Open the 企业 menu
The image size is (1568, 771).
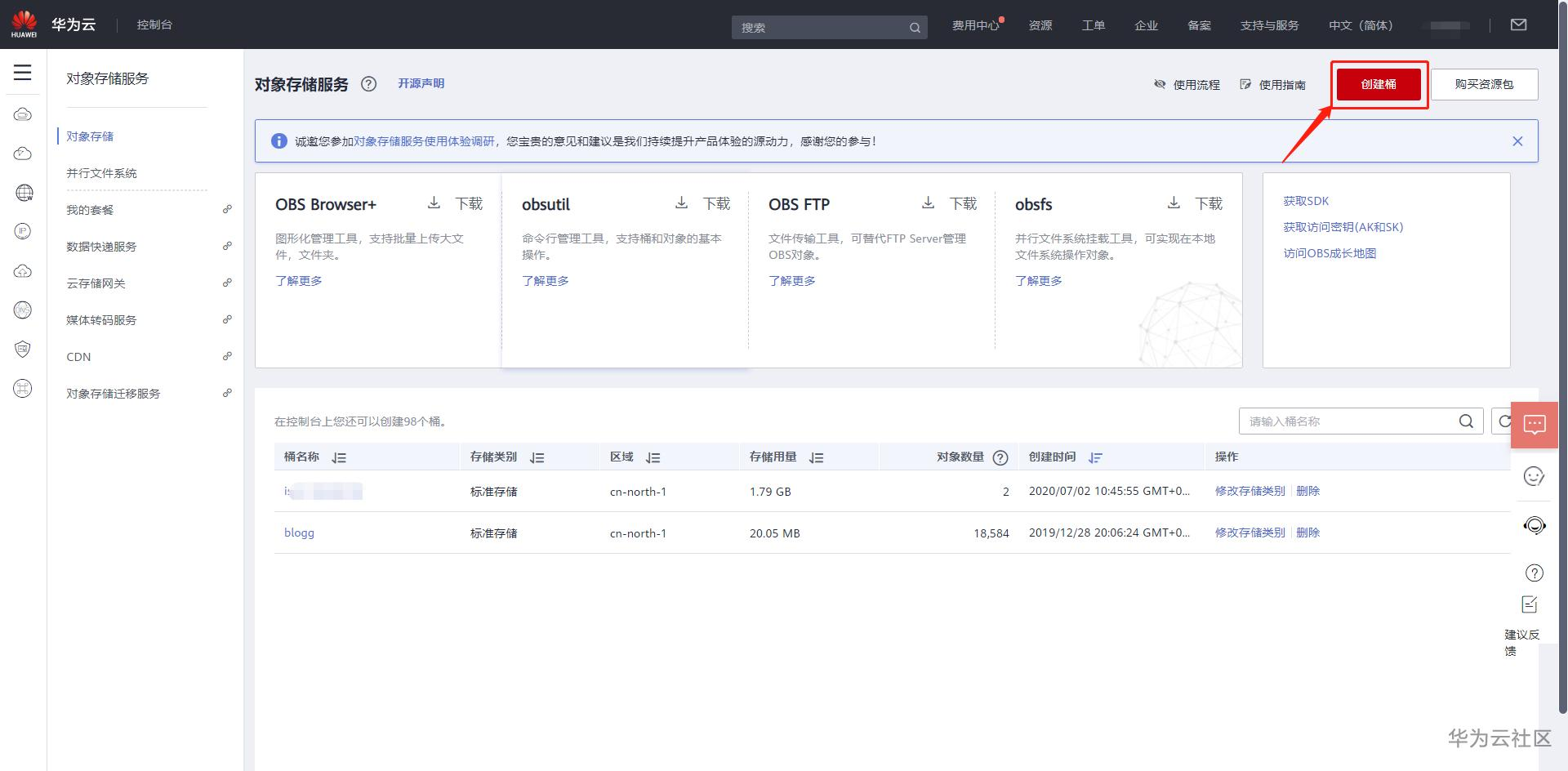1147,25
